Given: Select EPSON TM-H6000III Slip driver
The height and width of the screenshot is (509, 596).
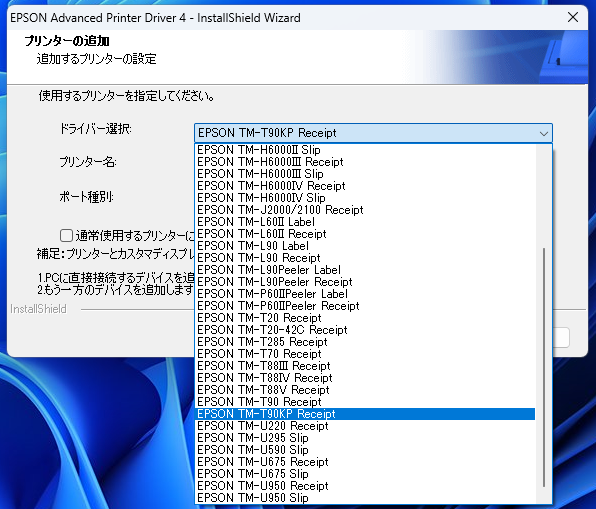Looking at the screenshot, I should (x=365, y=174).
